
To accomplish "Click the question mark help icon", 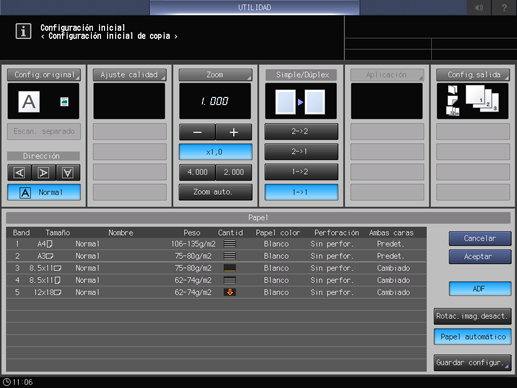I will click(x=504, y=7).
